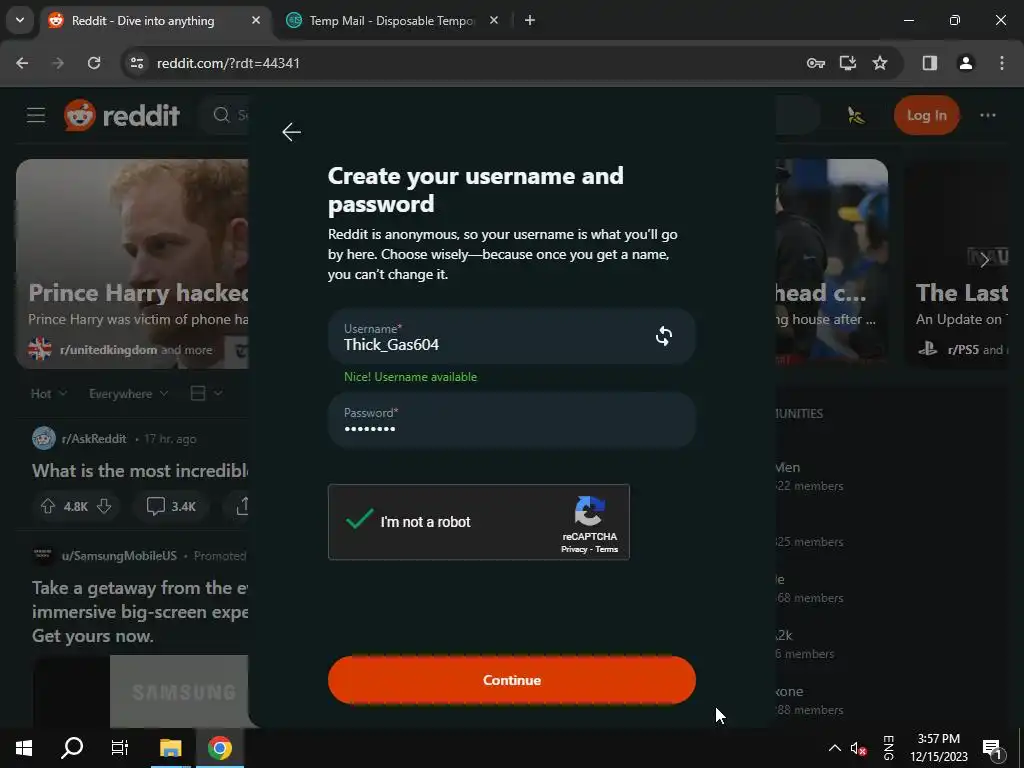Open the muted volume tray icon

coord(858,748)
